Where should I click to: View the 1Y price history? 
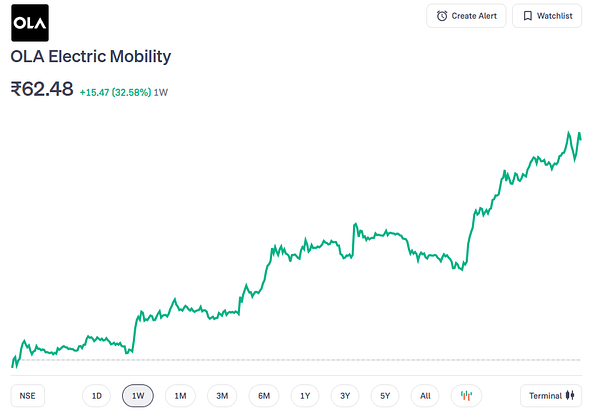pyautogui.click(x=305, y=395)
